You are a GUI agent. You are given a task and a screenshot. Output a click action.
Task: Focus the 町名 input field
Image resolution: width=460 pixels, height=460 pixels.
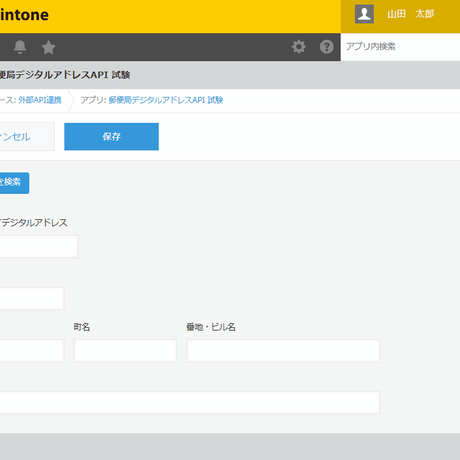(x=125, y=351)
